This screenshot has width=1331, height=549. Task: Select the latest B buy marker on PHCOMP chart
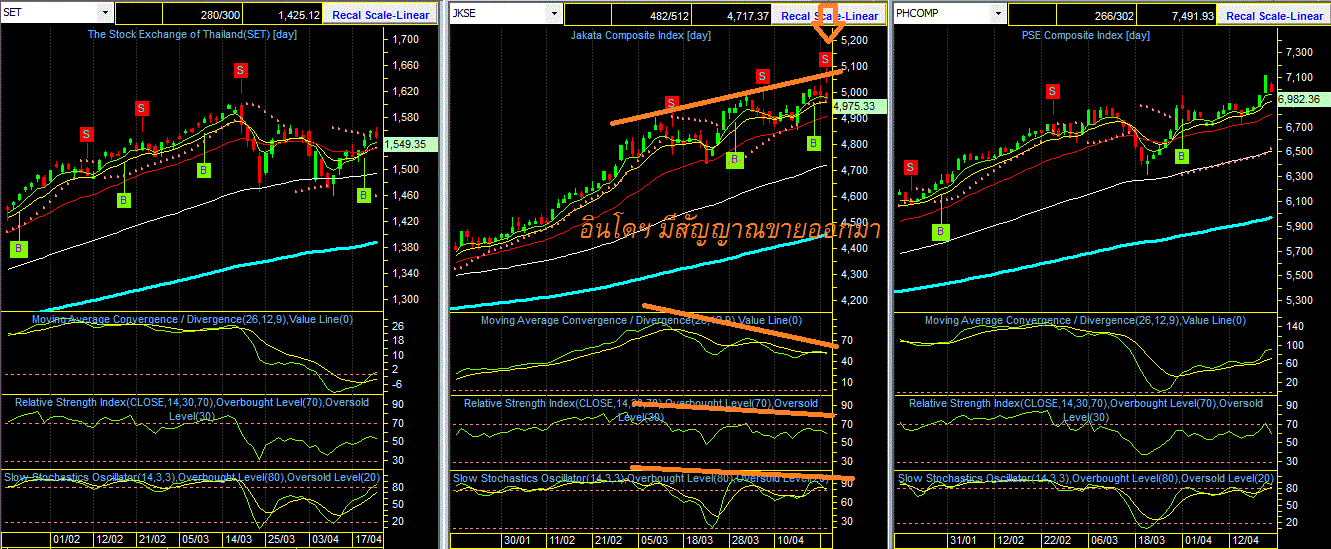(1182, 156)
